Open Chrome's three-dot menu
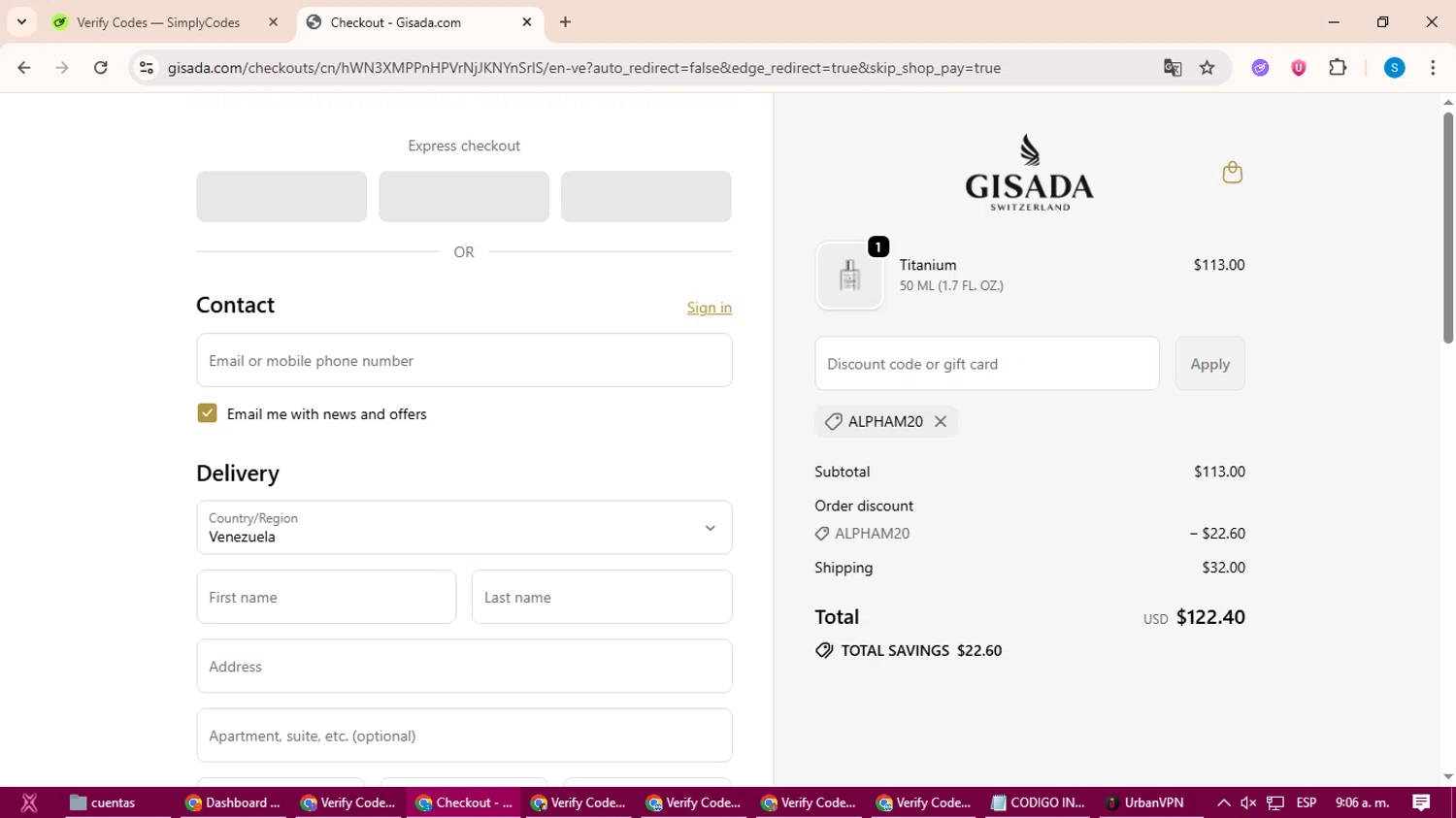 [x=1433, y=68]
